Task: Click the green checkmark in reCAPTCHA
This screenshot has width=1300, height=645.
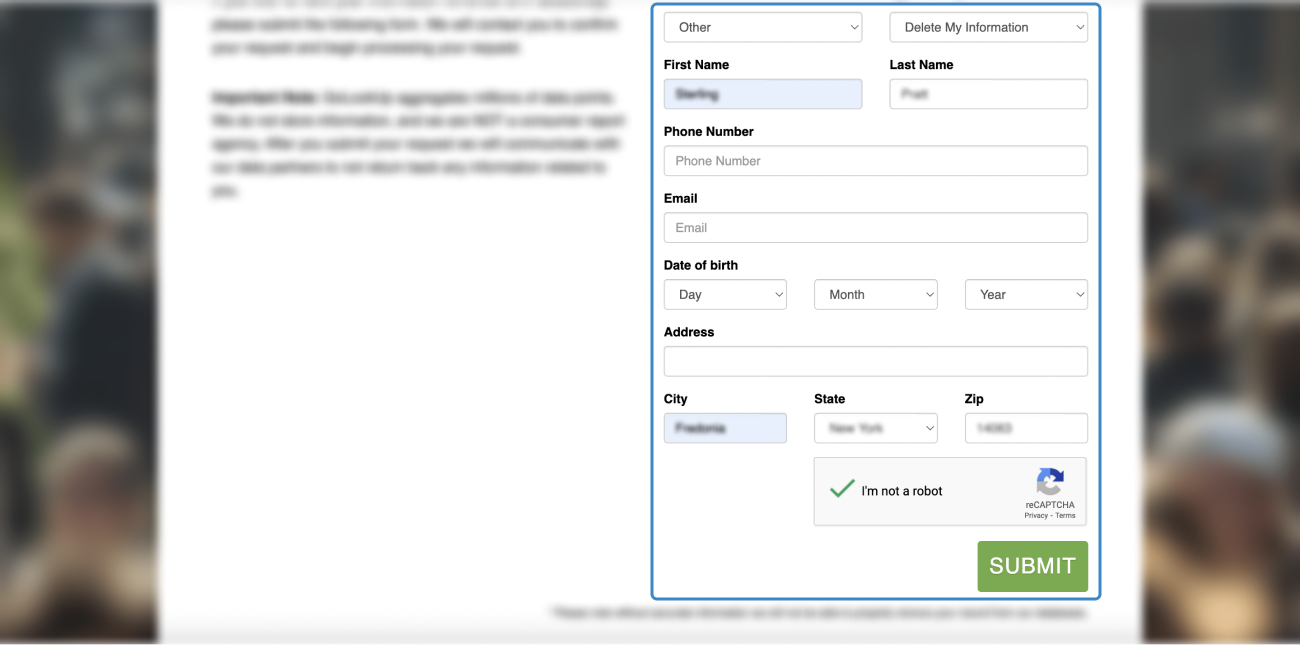Action: pos(842,489)
